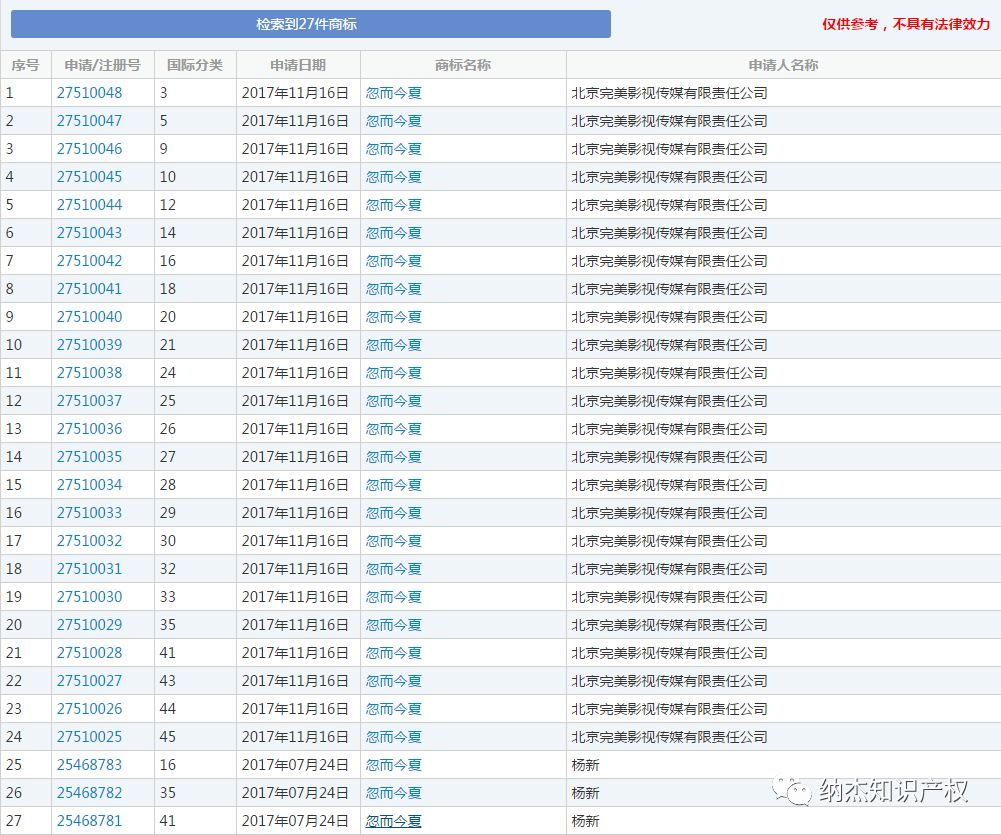Image resolution: width=1001 pixels, height=835 pixels.
Task: Open trademark record 27510039
Action: point(89,345)
